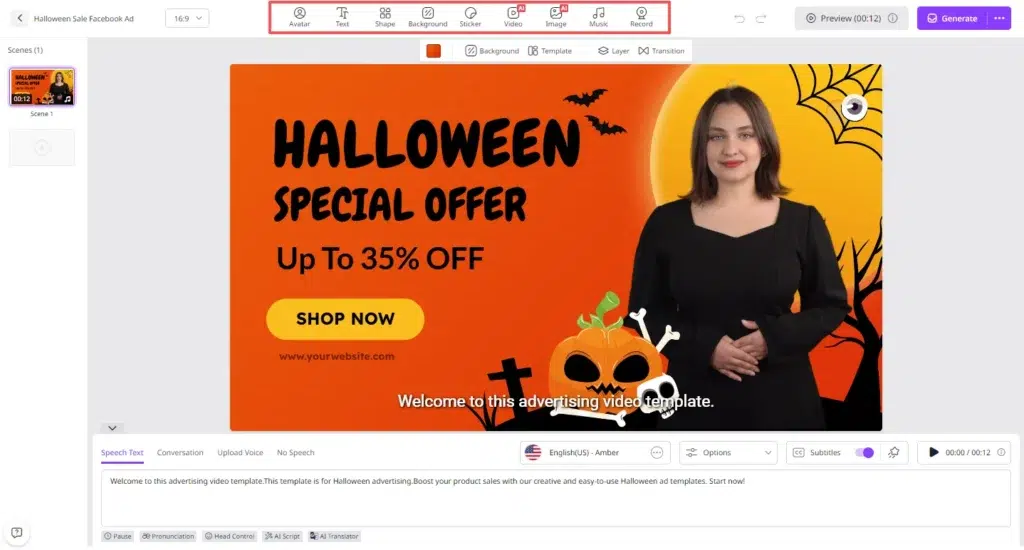
Task: Select the Text tool
Action: click(342, 17)
